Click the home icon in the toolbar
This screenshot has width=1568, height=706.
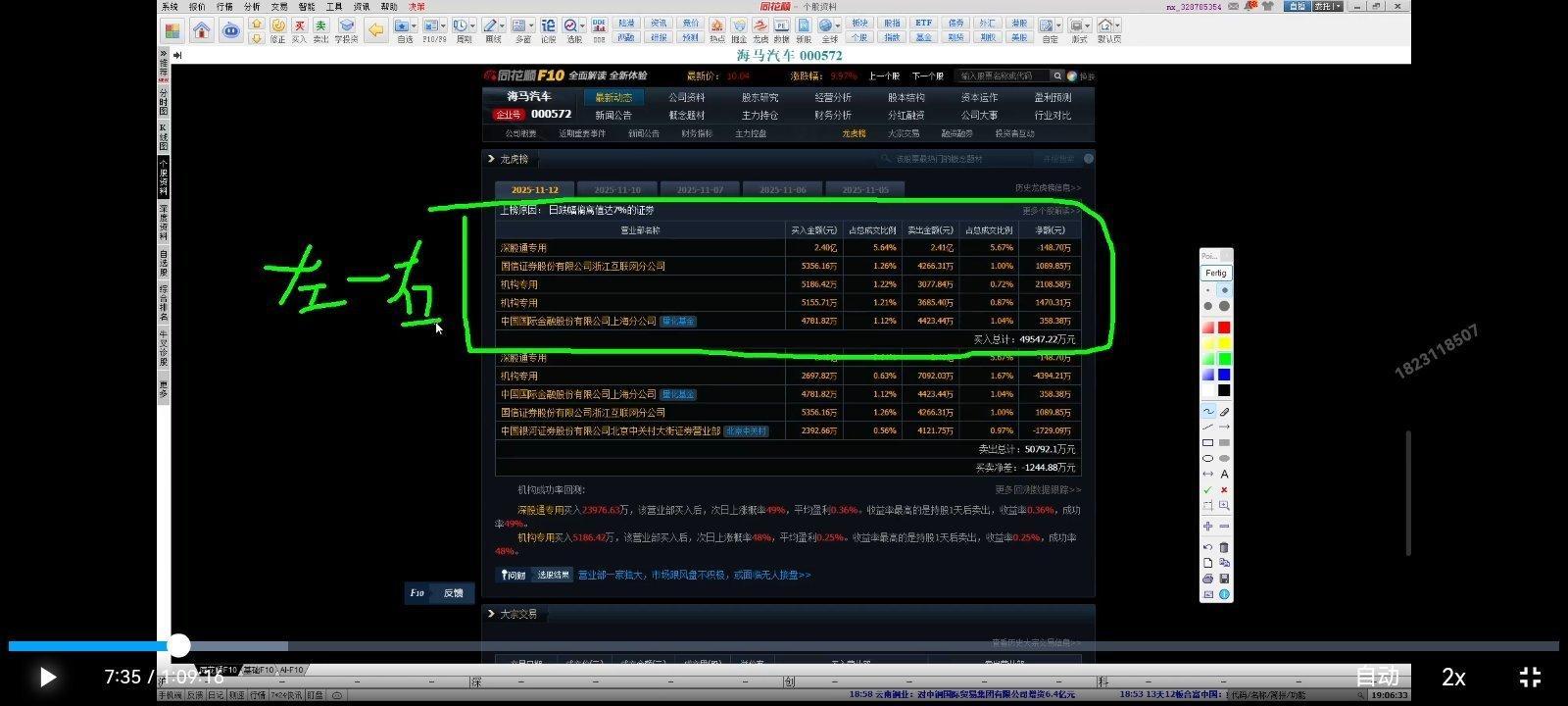(201, 29)
